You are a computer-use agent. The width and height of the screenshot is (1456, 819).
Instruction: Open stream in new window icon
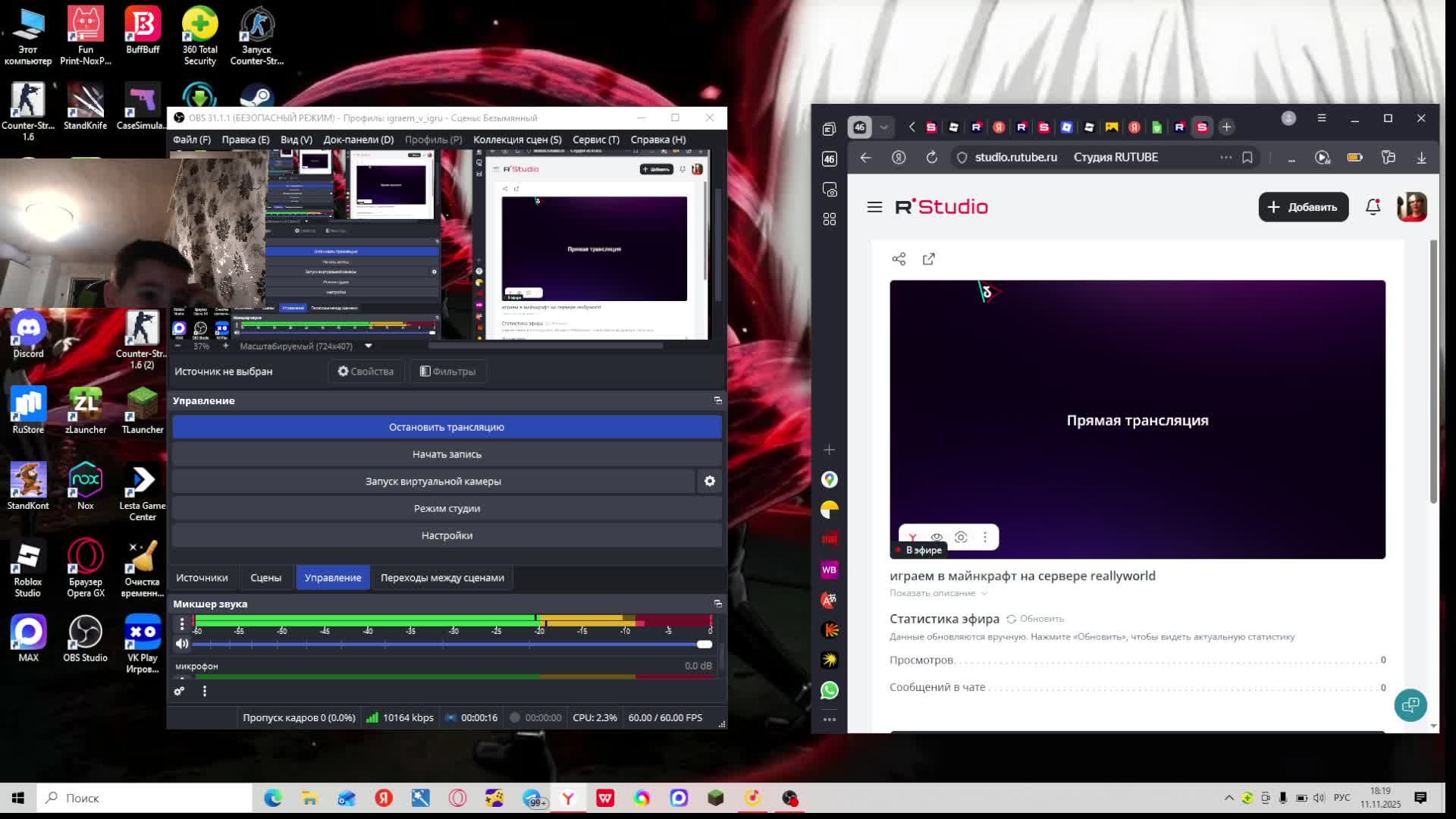coord(929,259)
